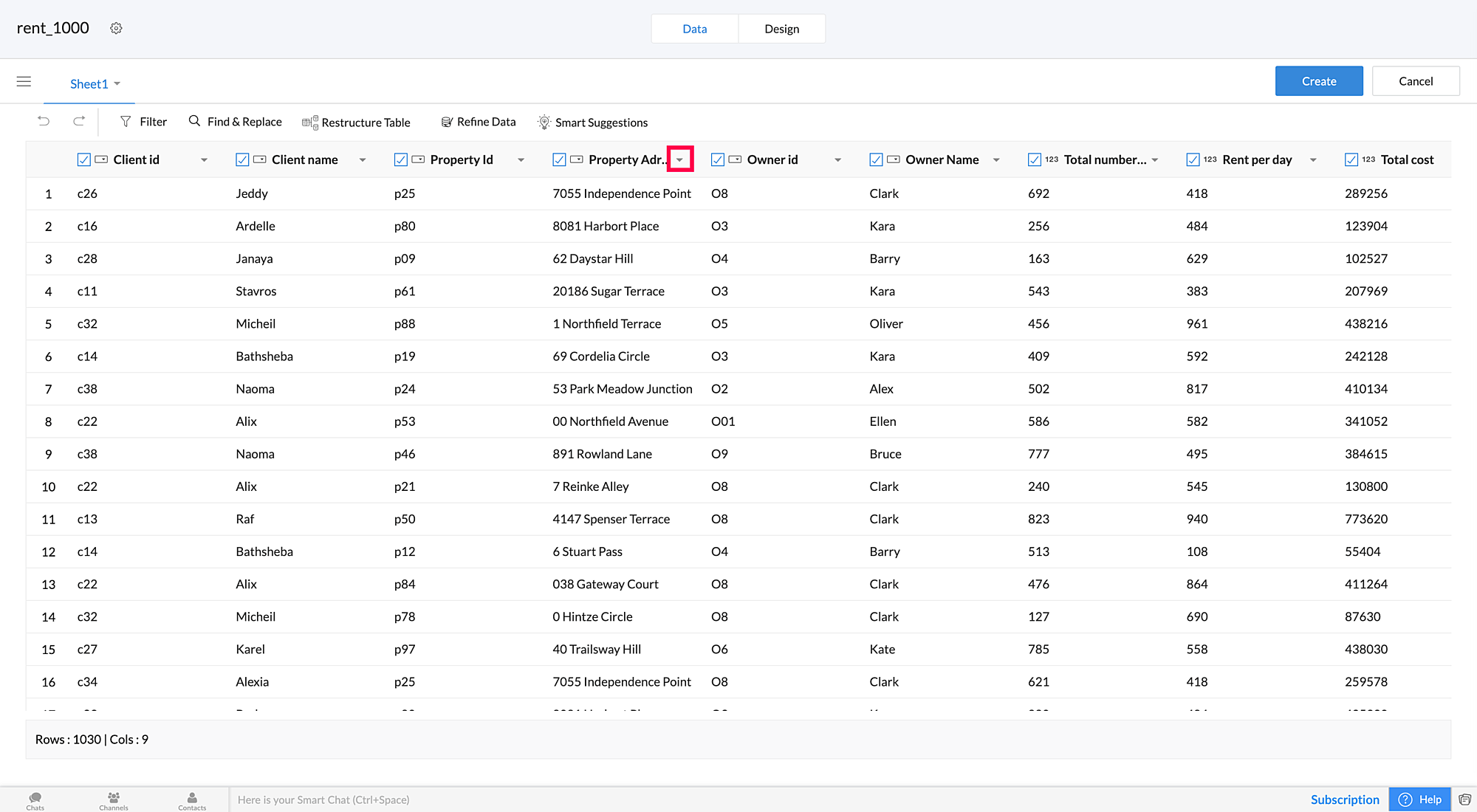Open the Chats icon in the bottom bar

coord(35,800)
